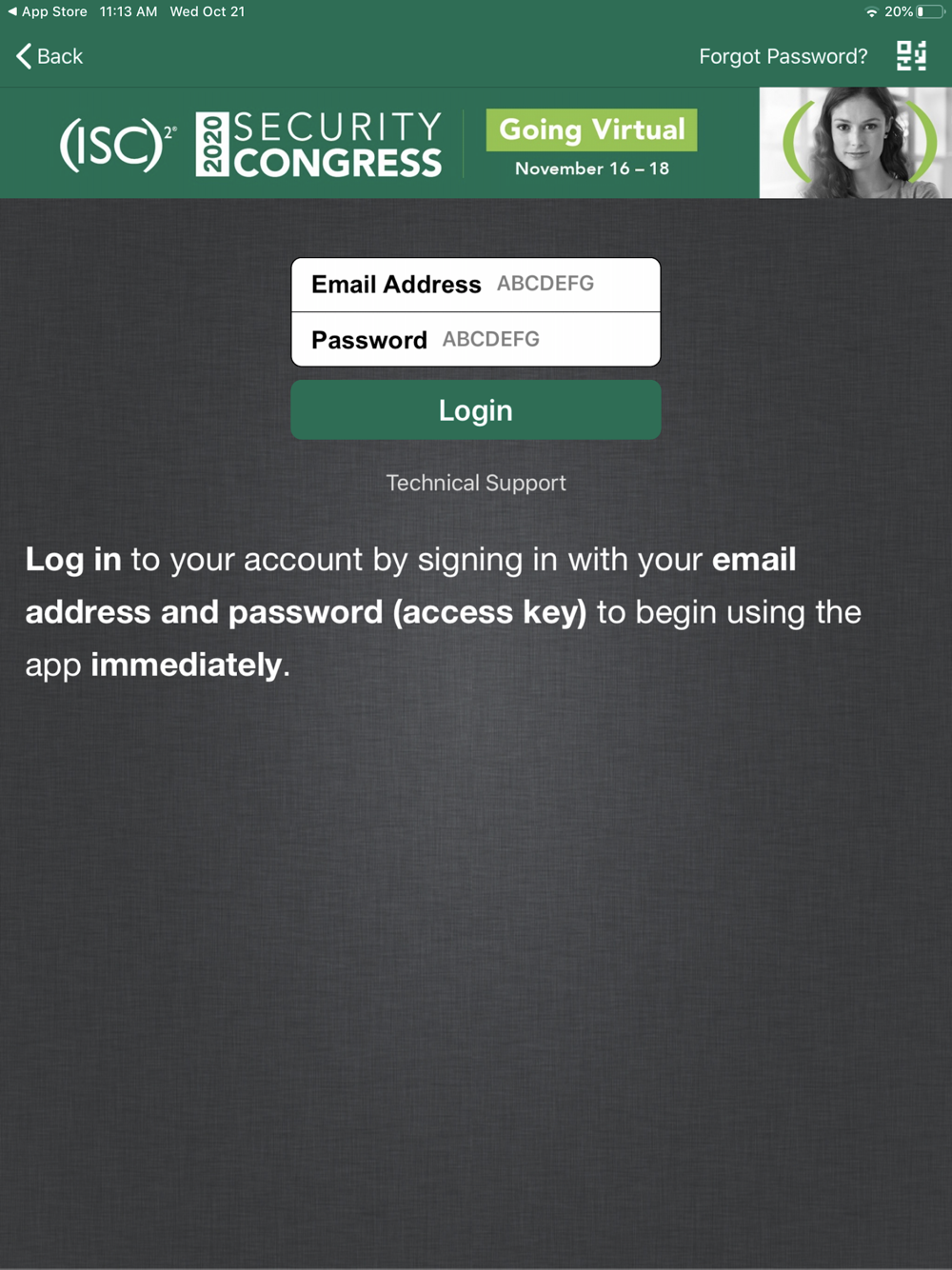Tap the battery indicator icon
The height and width of the screenshot is (1270, 952).
(931, 11)
